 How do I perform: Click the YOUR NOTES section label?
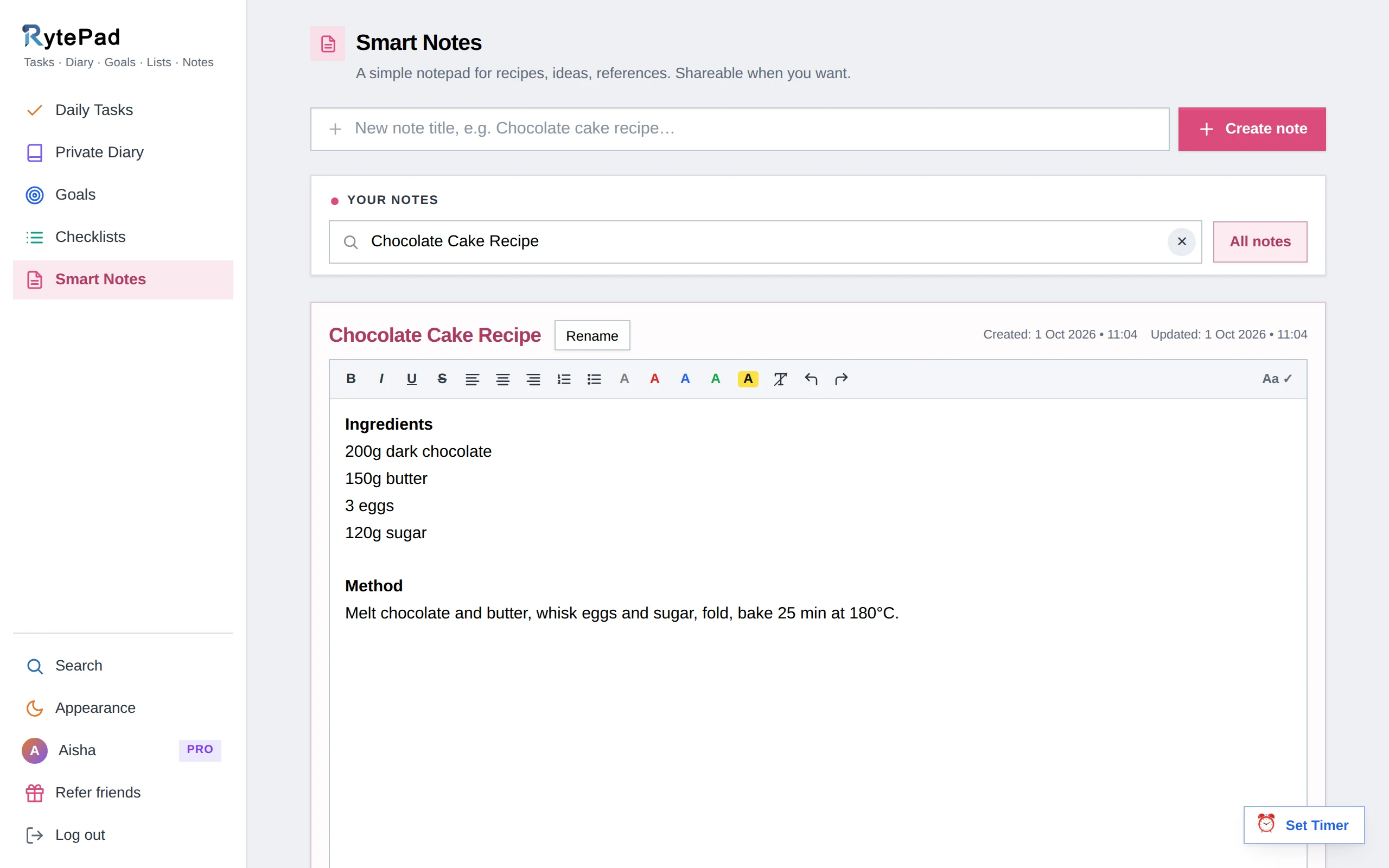point(393,200)
